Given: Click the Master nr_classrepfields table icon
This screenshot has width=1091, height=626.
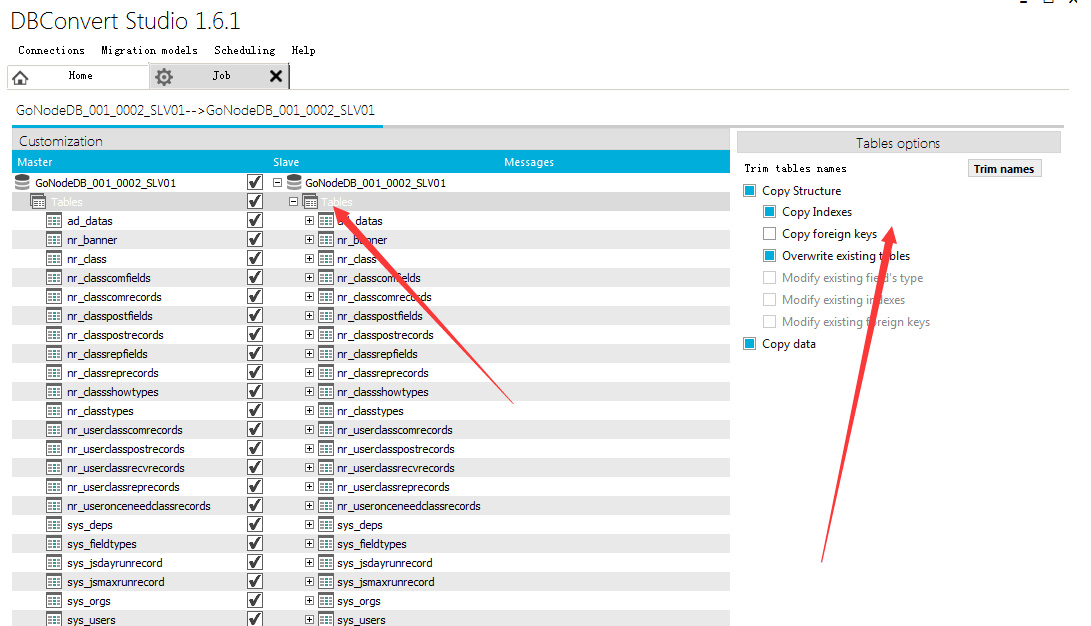Looking at the screenshot, I should pyautogui.click(x=54, y=353).
